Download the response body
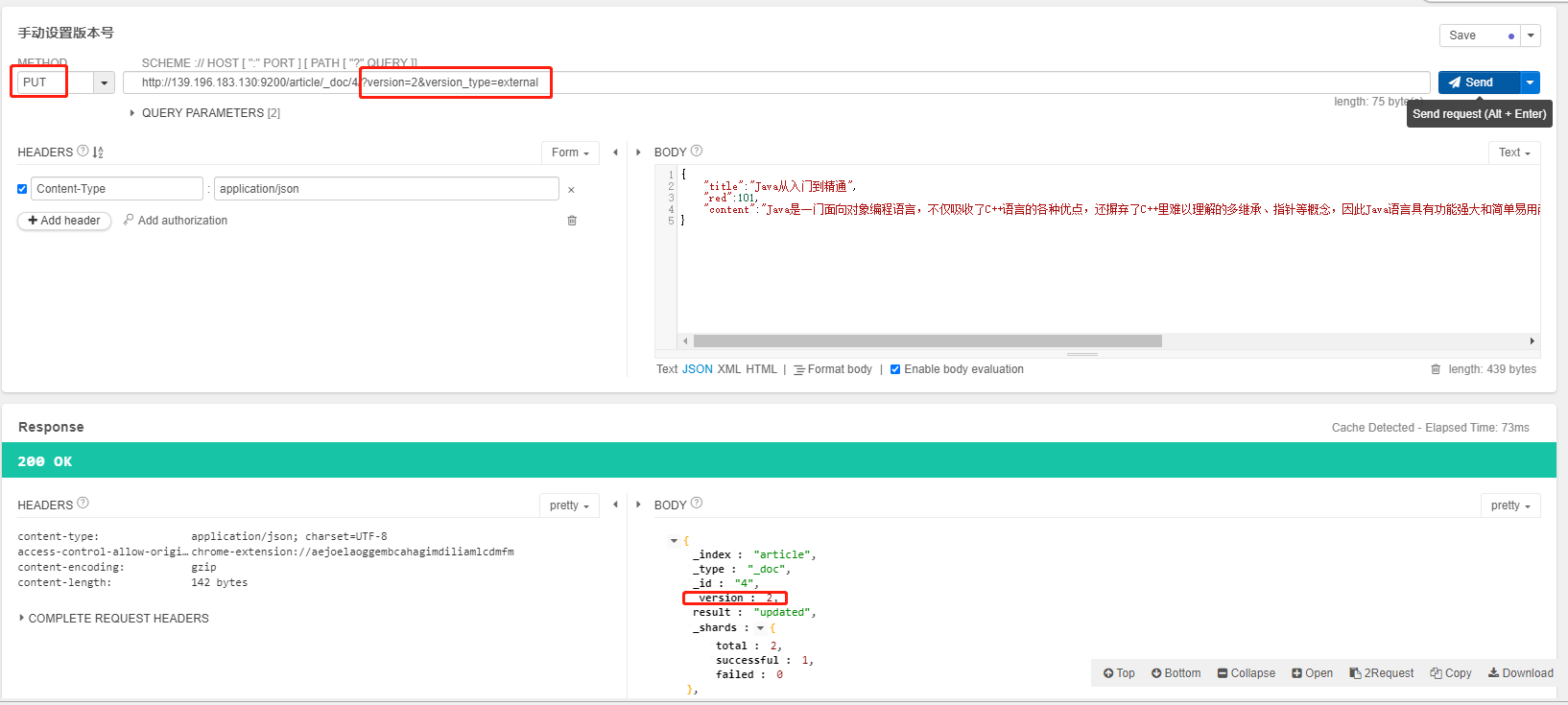 [x=1520, y=673]
